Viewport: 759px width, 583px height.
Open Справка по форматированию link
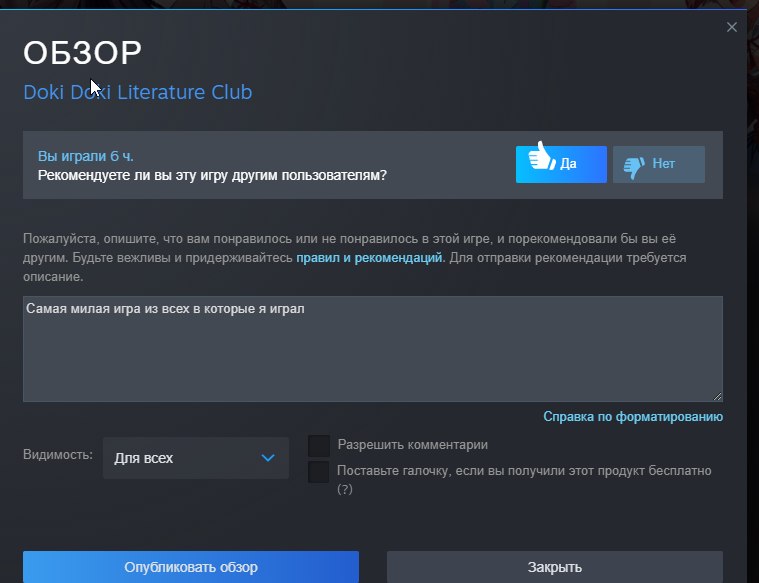coord(633,416)
